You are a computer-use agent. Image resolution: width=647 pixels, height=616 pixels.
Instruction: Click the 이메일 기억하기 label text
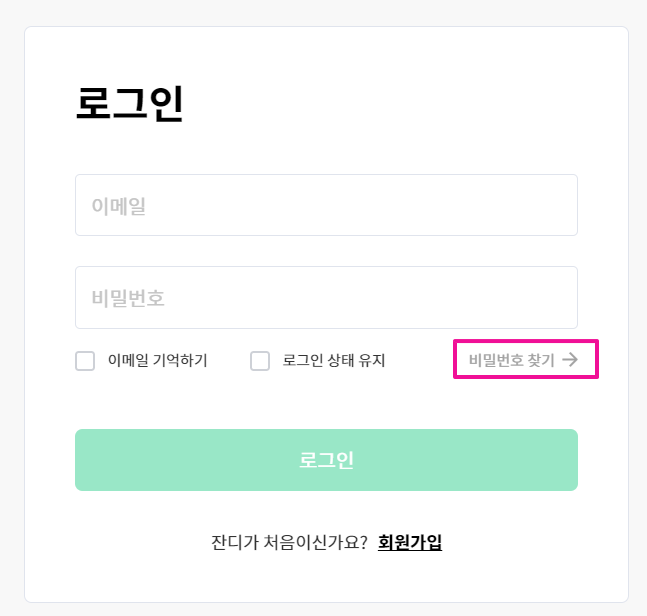(x=158, y=361)
